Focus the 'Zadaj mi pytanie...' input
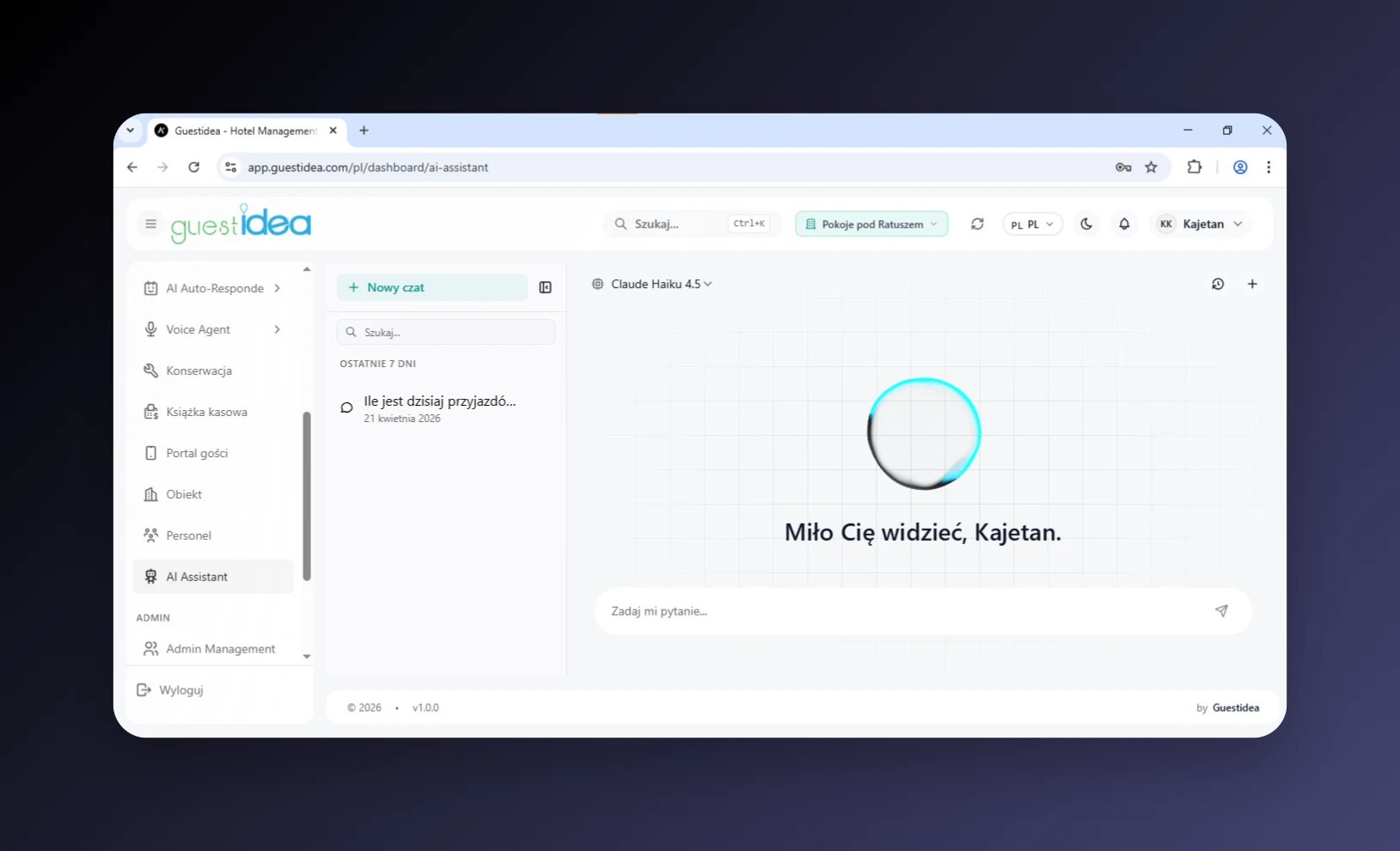 click(902, 611)
